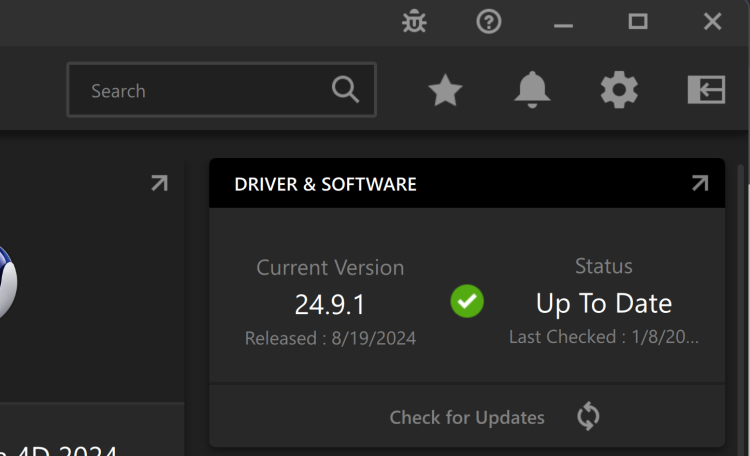
Task: Click the refresh arrows icon beside Check for Updates
Action: (588, 417)
